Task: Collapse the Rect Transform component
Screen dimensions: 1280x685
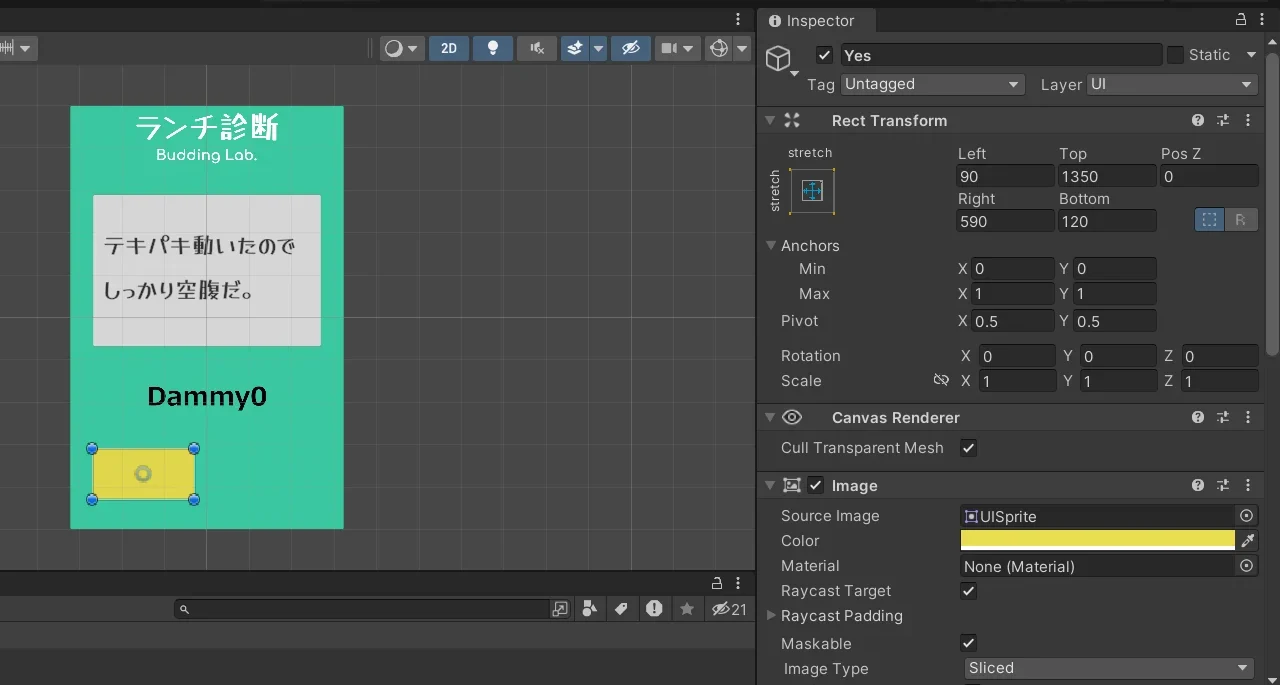Action: 770,120
